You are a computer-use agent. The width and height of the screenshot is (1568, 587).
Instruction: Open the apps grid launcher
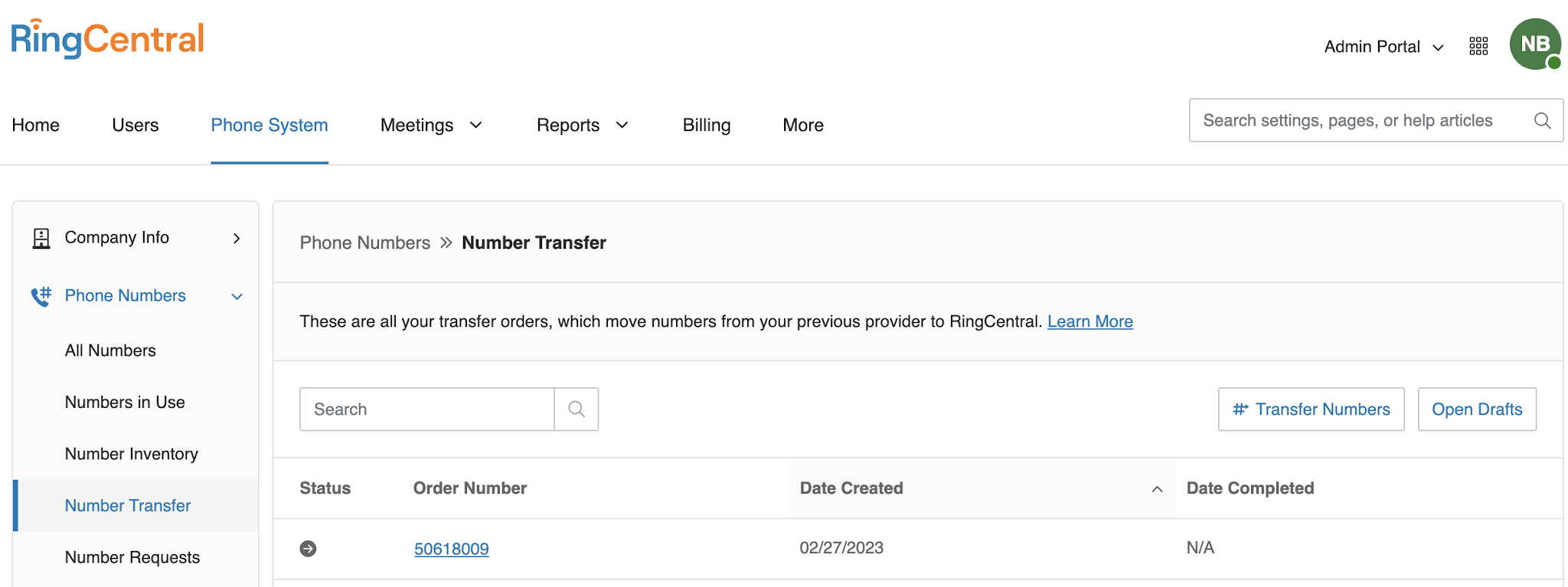[1478, 45]
